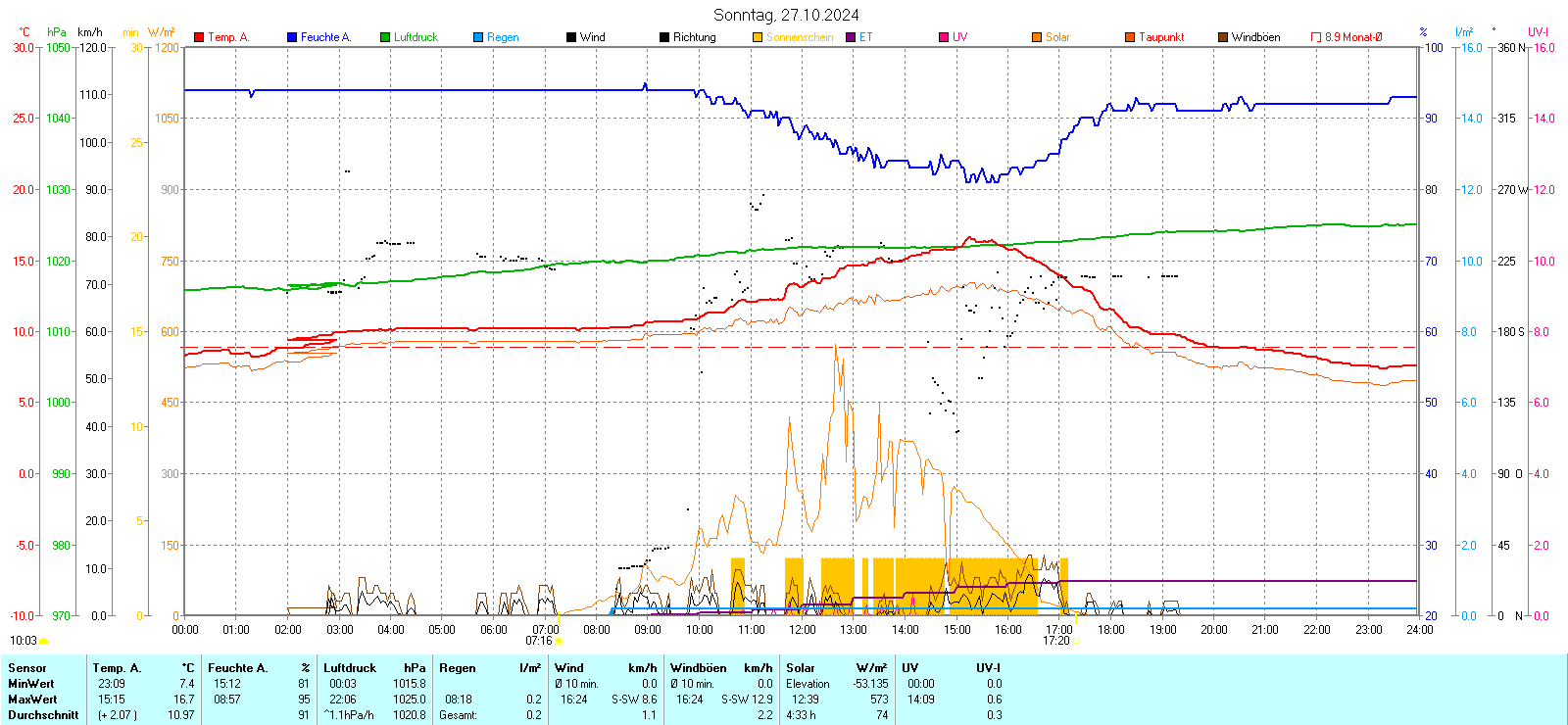Screen dimensions: 1568x725
Task: Click the Solar legend label
Action: (1057, 37)
